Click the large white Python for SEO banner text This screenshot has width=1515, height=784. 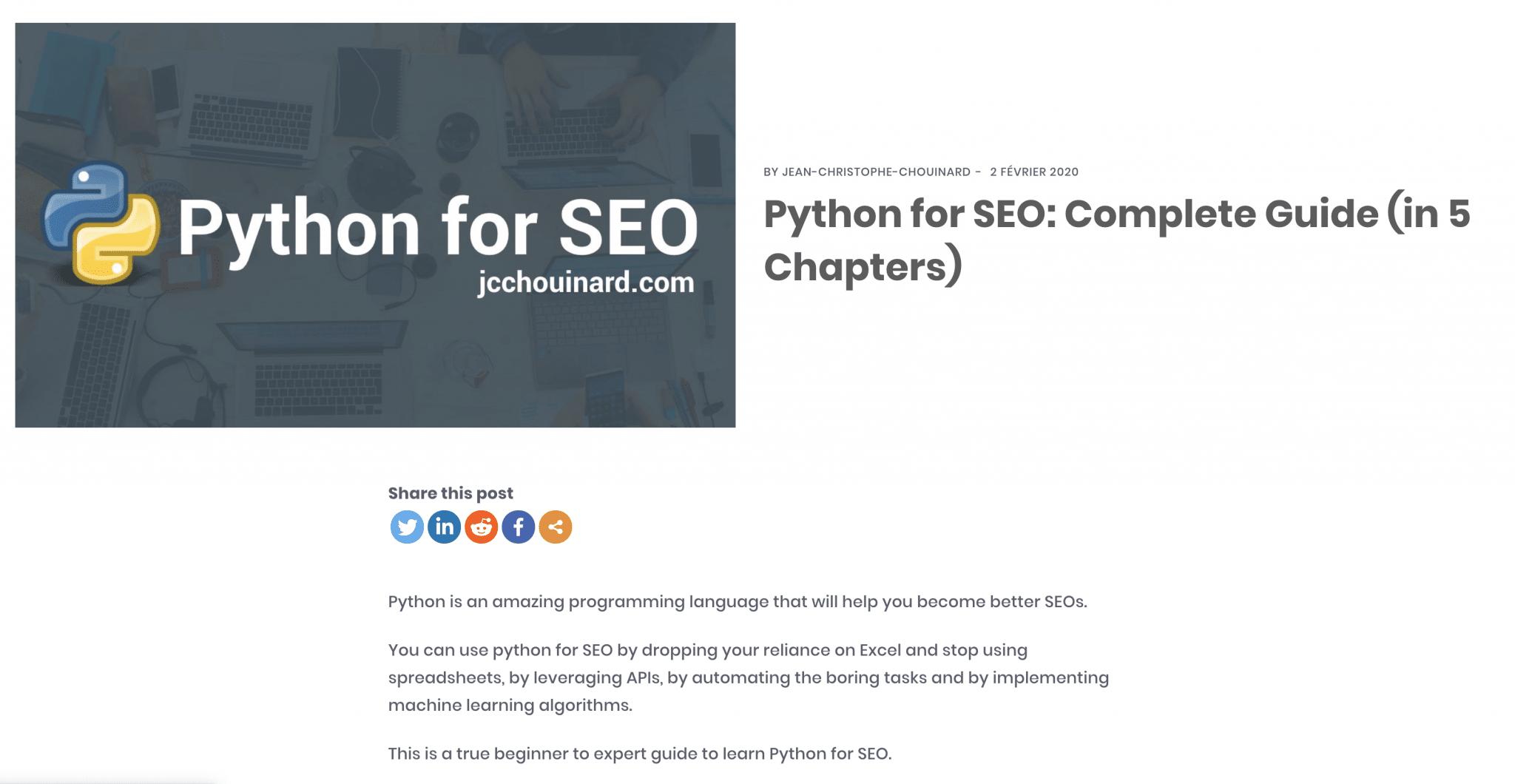click(x=438, y=228)
